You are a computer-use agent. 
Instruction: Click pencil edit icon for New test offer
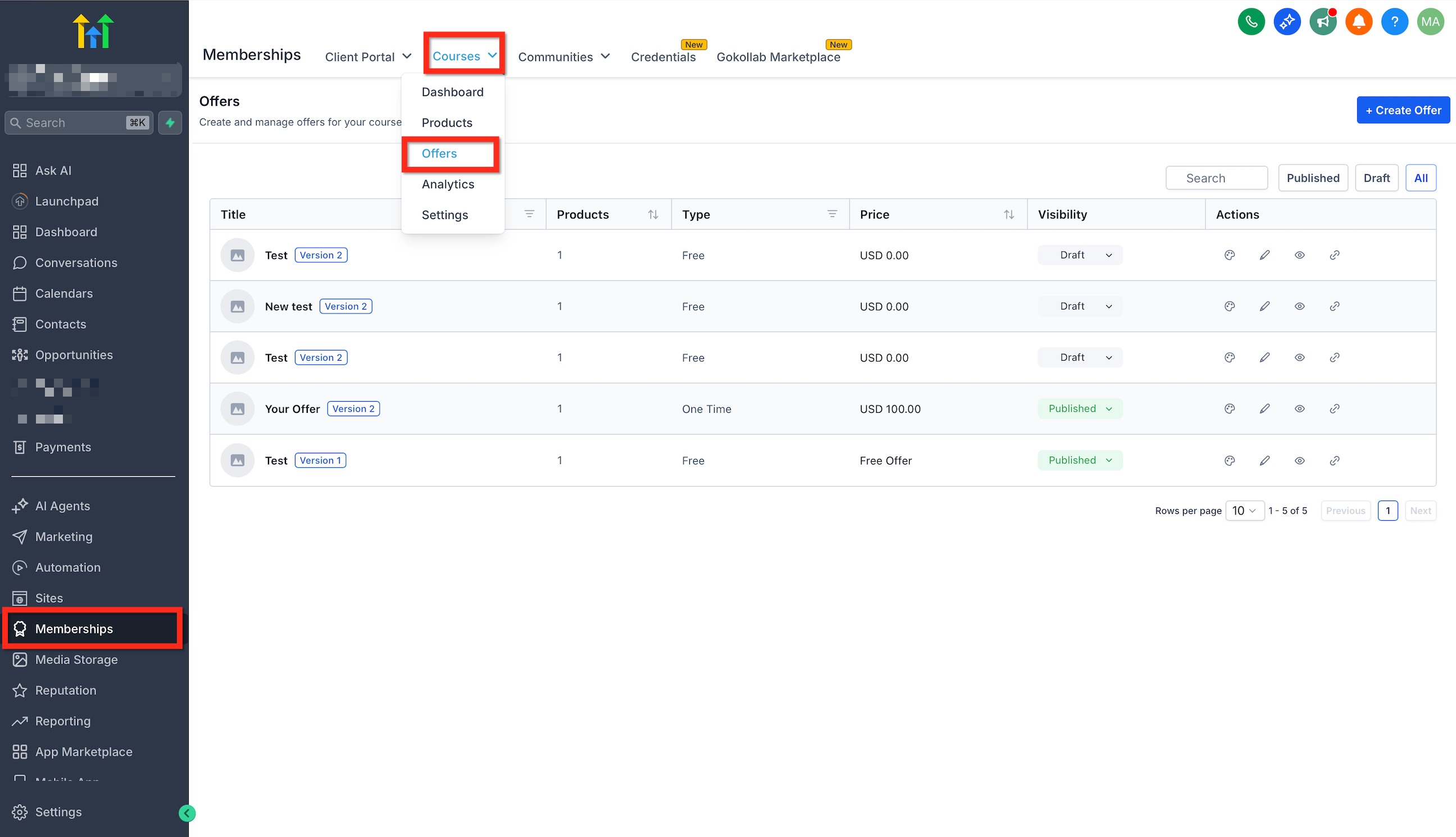coord(1264,306)
